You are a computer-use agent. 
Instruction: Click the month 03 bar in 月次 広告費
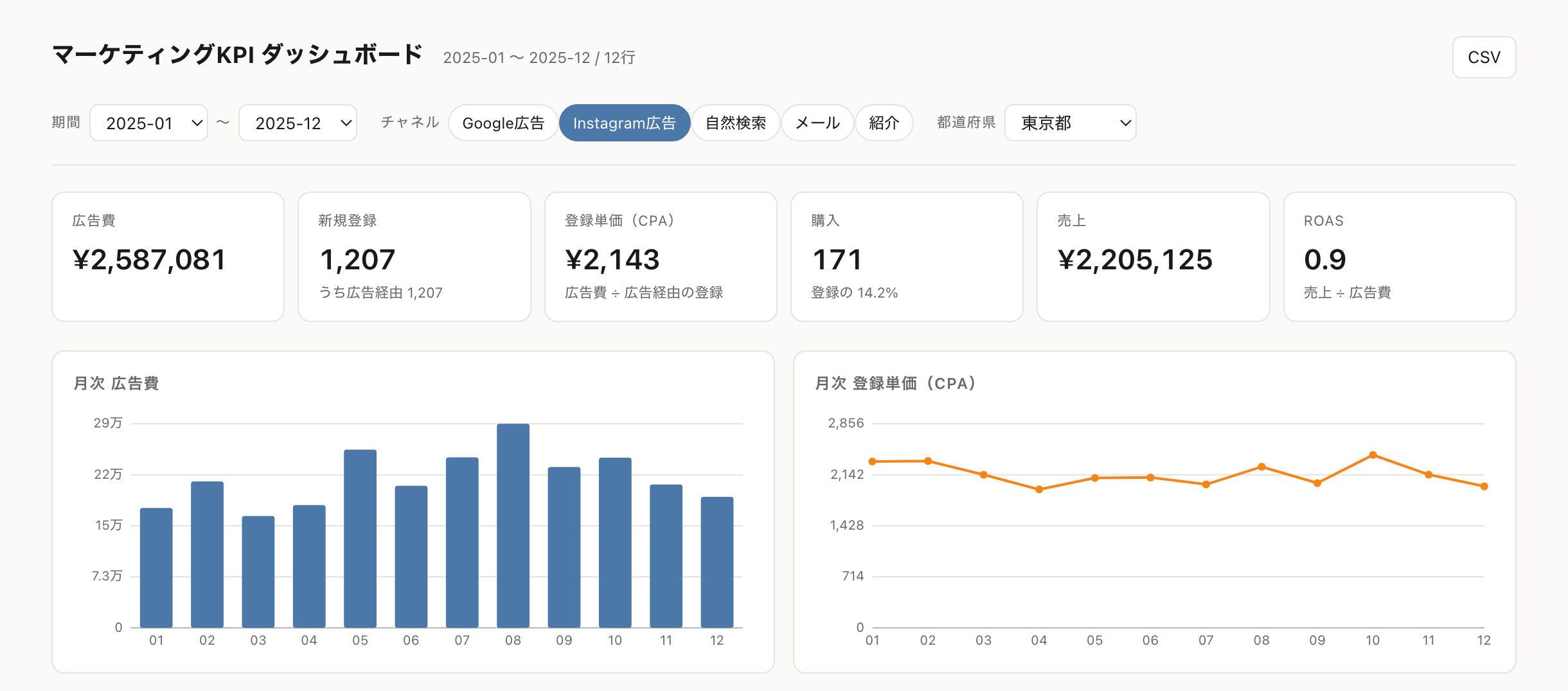pos(258,571)
